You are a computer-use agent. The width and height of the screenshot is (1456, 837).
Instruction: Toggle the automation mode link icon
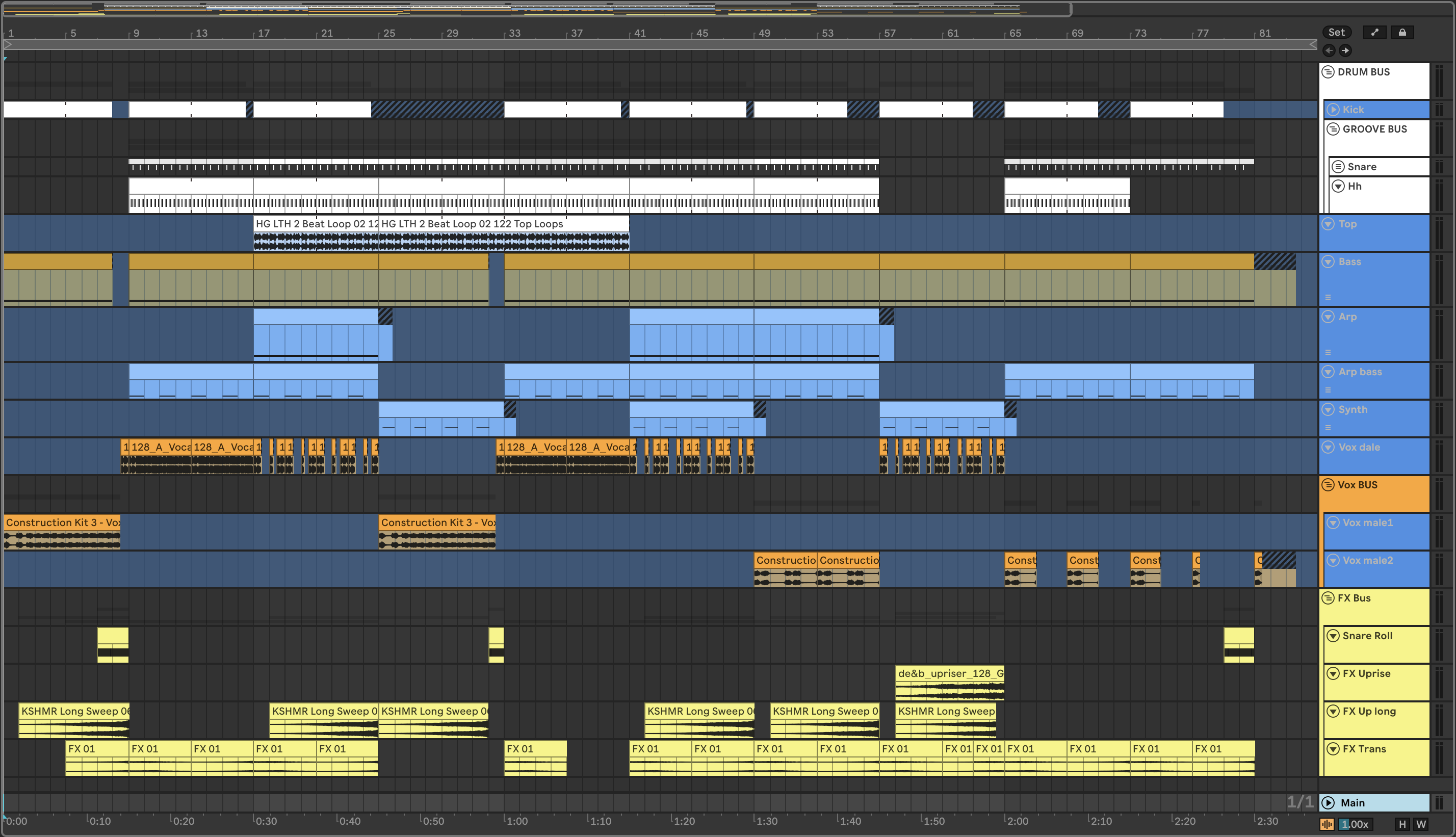(x=1374, y=32)
